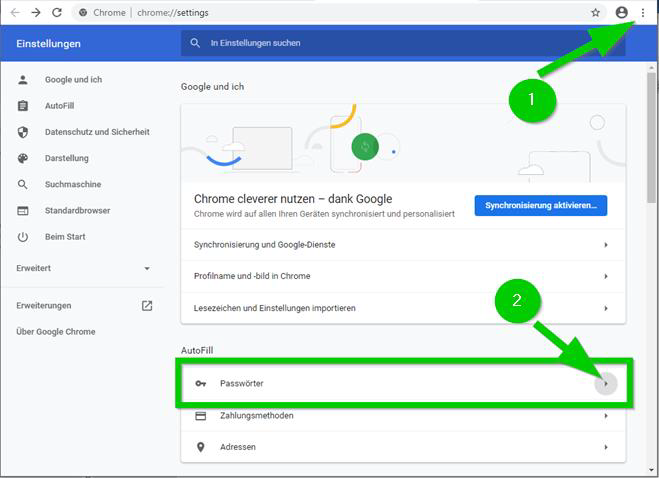Select Standardbrowser in the sidebar
Screen dimensions: 659x478
[77, 211]
